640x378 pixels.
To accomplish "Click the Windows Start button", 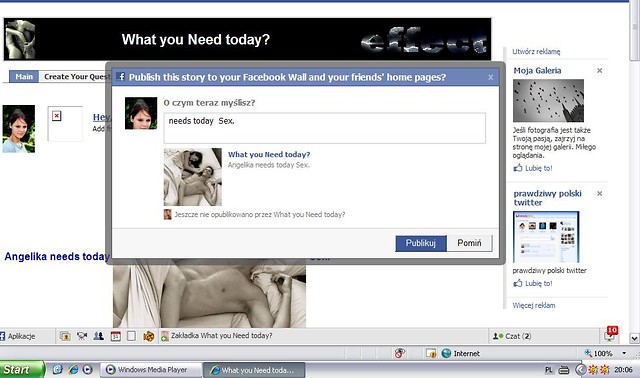I will [x=21, y=369].
